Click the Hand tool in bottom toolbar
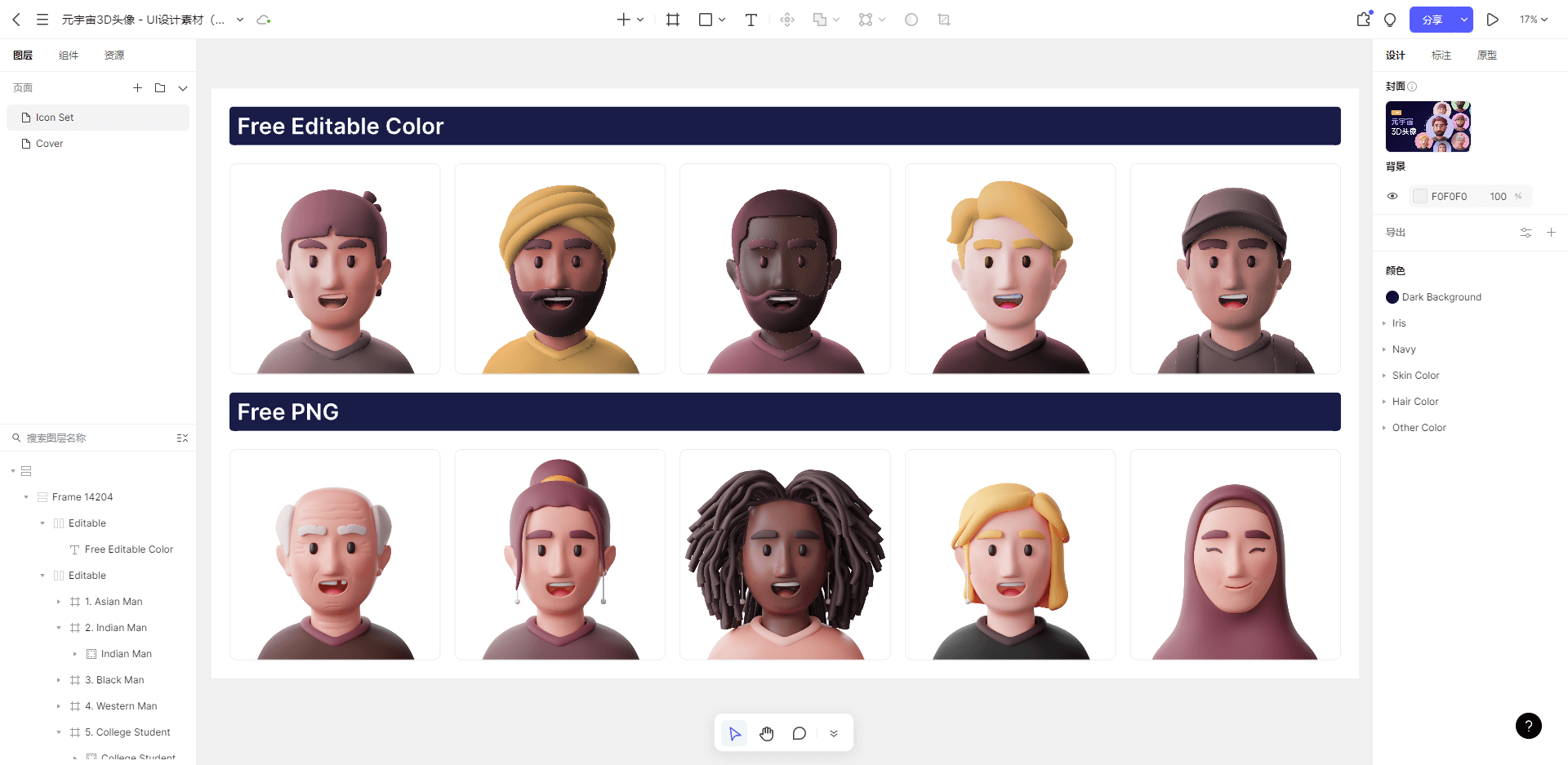Viewport: 1568px width, 765px height. [x=766, y=733]
